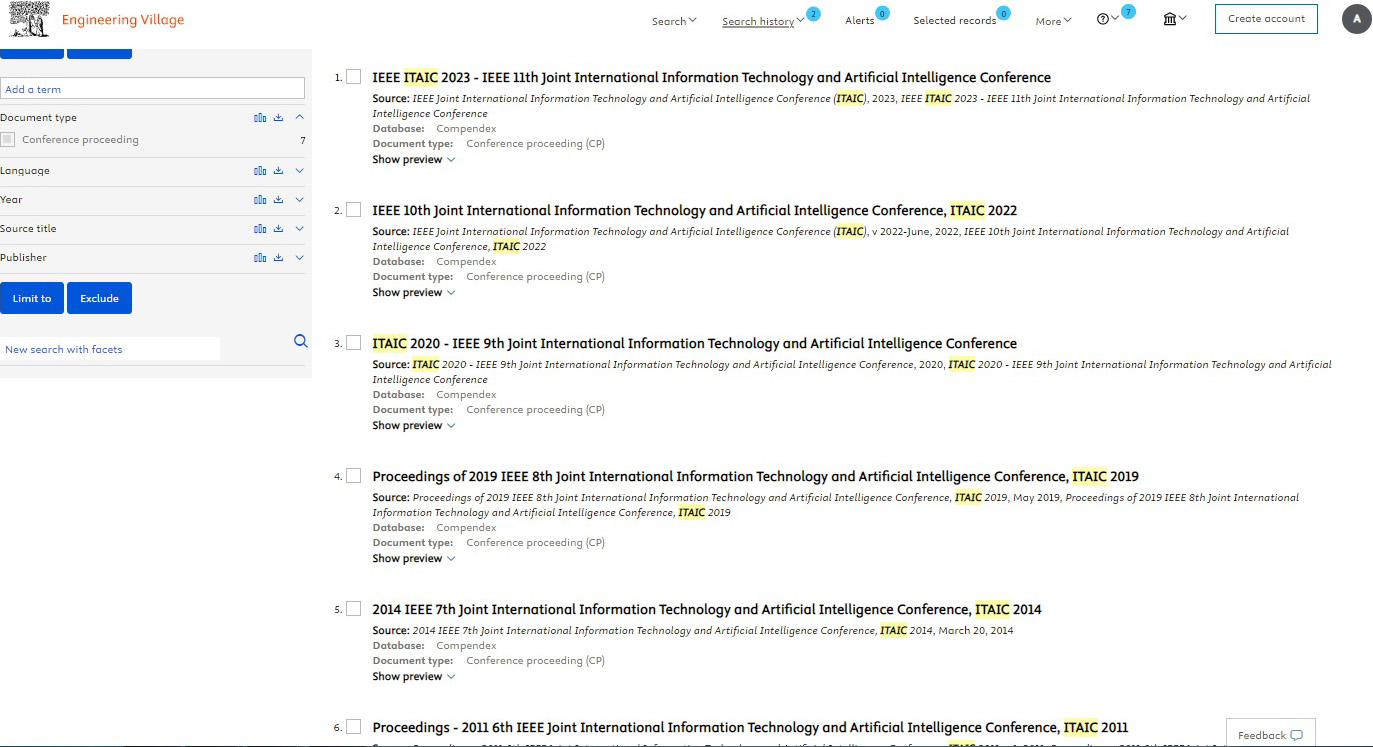The image size is (1373, 747).
Task: Open IEEE 10th Joint conference ITAIC 2022 title
Action: [x=695, y=210]
